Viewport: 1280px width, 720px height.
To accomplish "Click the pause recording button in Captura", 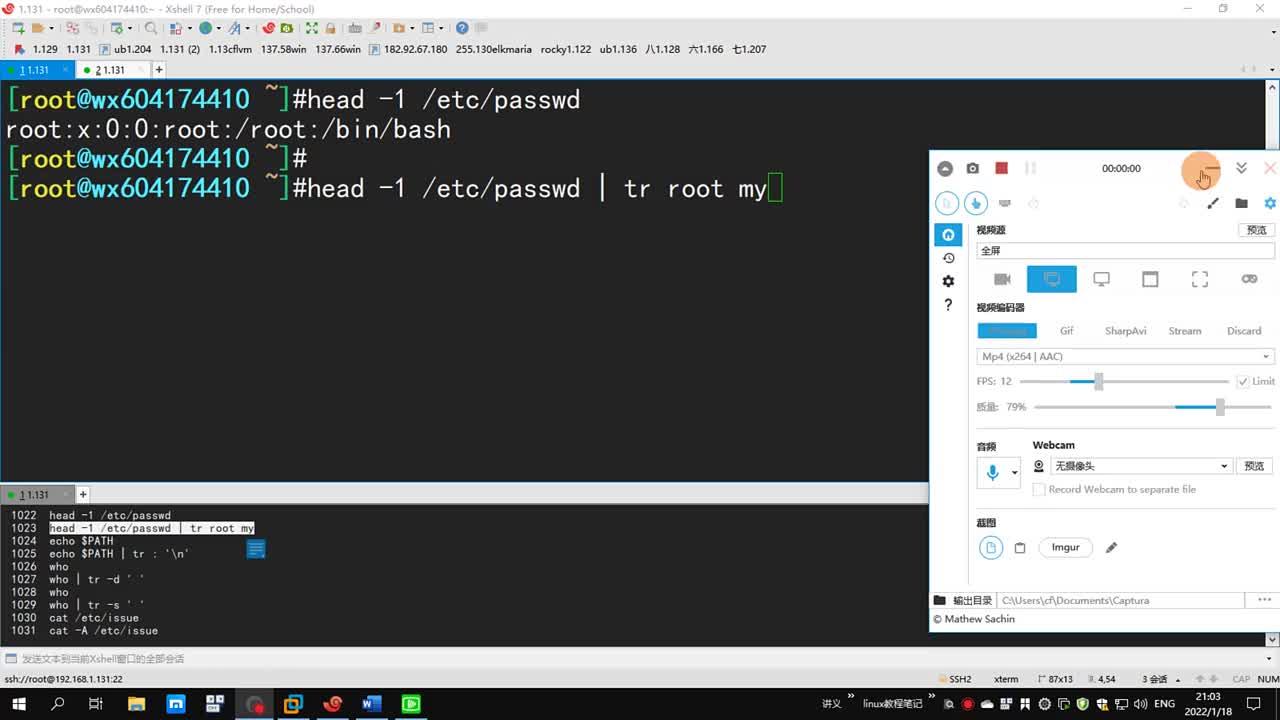I will pyautogui.click(x=1031, y=168).
